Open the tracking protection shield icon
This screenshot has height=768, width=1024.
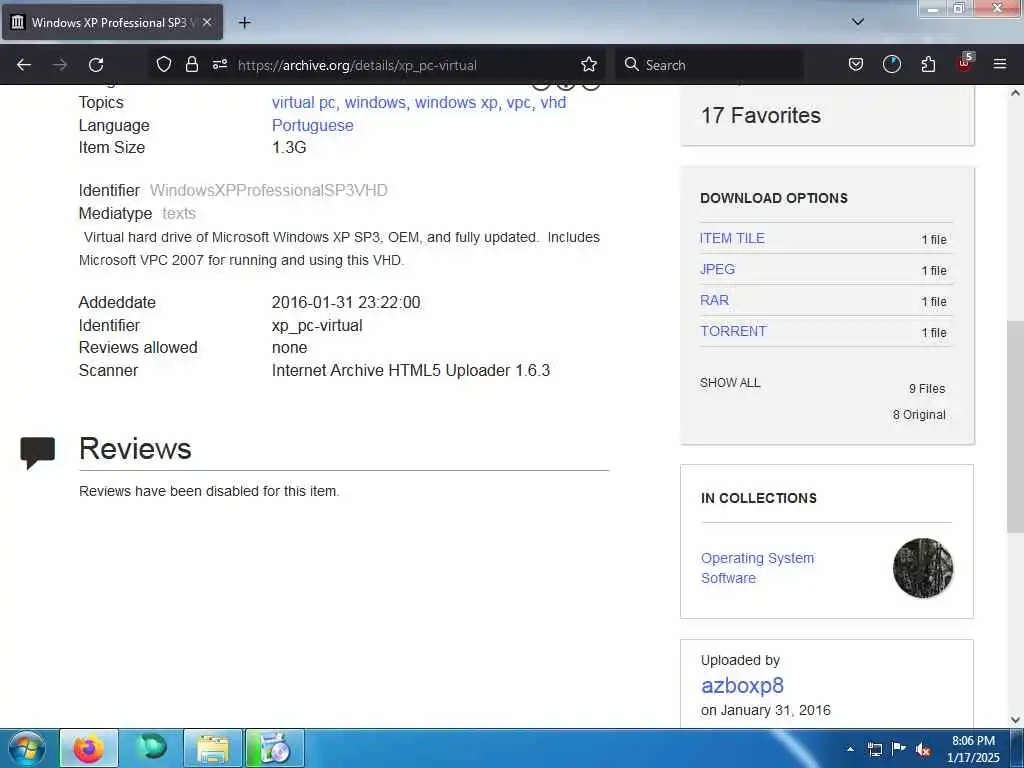[164, 65]
